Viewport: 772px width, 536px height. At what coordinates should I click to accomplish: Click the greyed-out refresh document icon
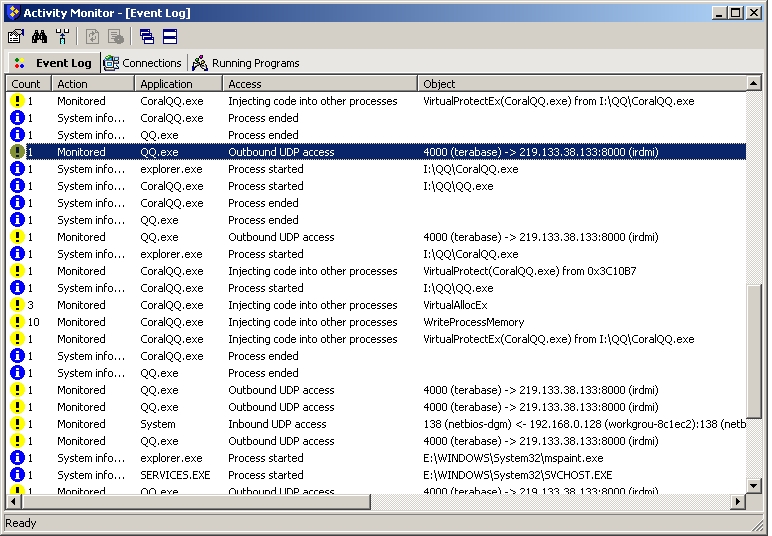coord(92,36)
